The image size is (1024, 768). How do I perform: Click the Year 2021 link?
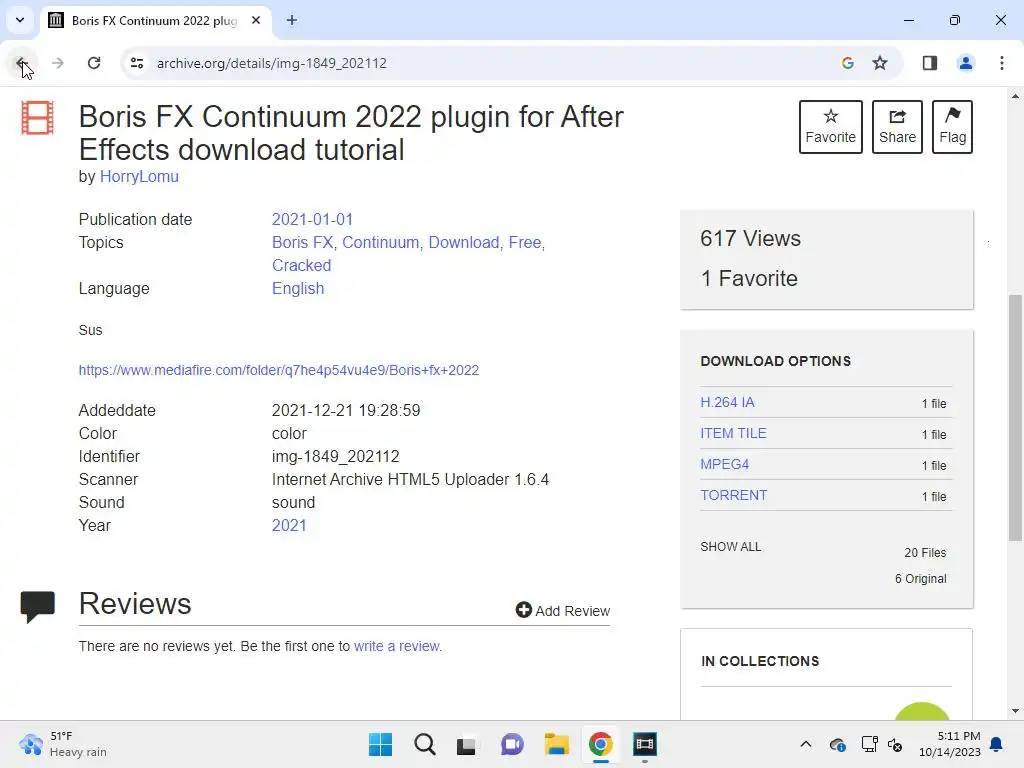click(x=289, y=526)
